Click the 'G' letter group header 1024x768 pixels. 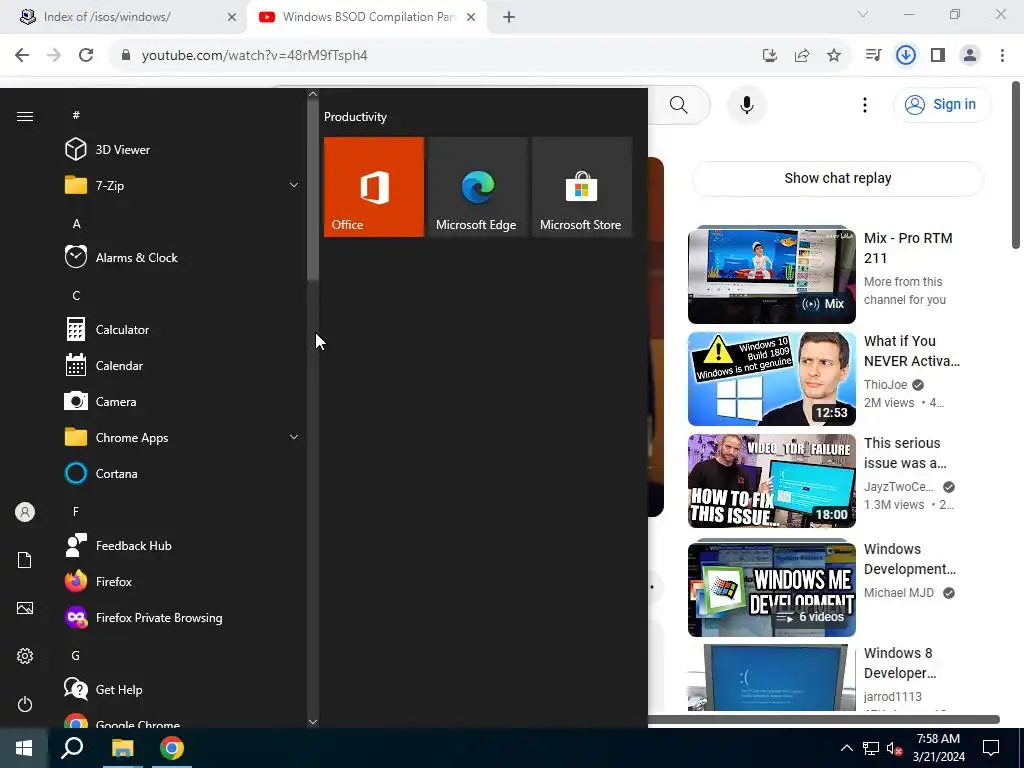coord(76,655)
